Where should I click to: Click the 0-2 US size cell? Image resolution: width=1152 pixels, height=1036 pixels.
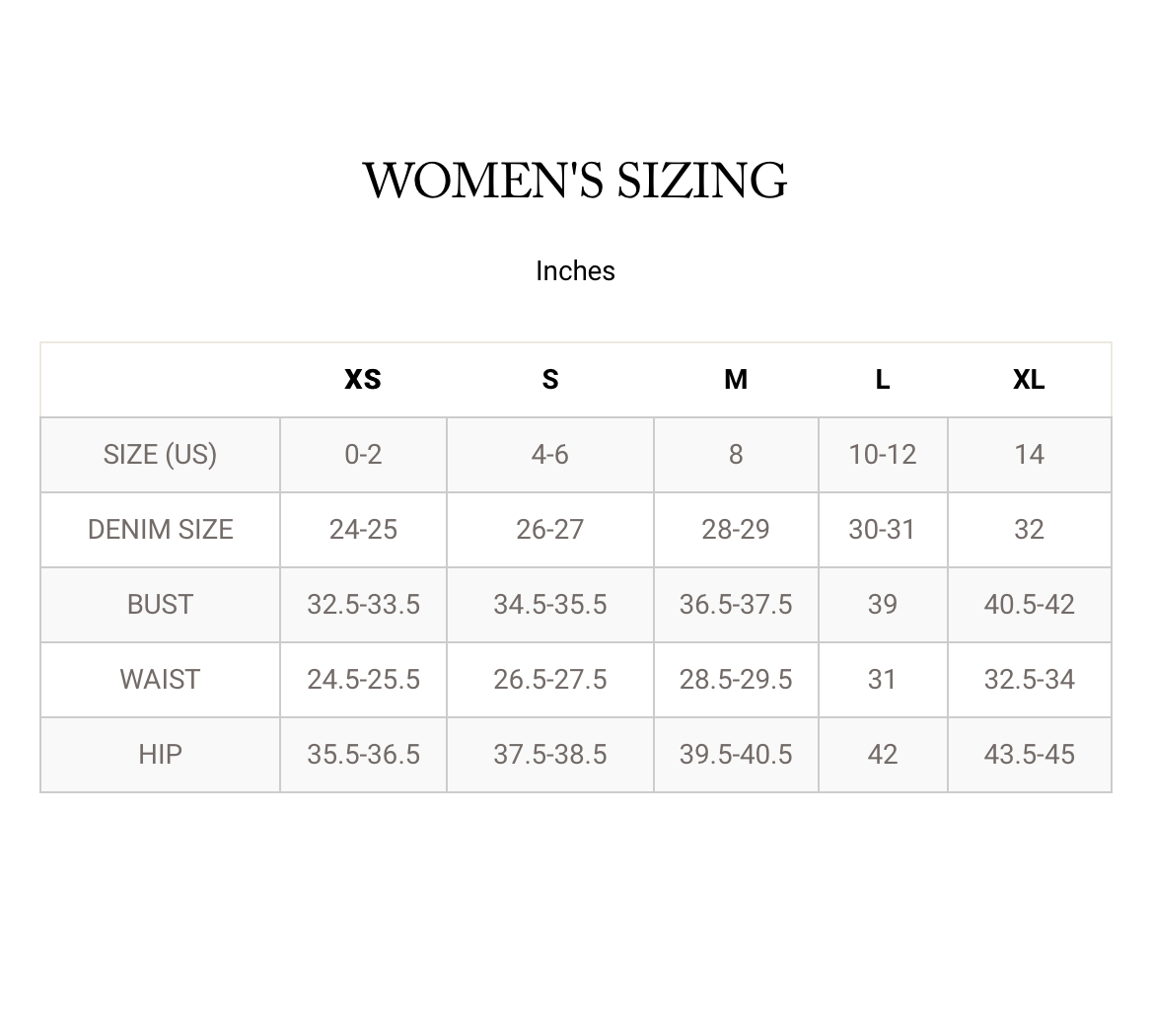click(363, 455)
